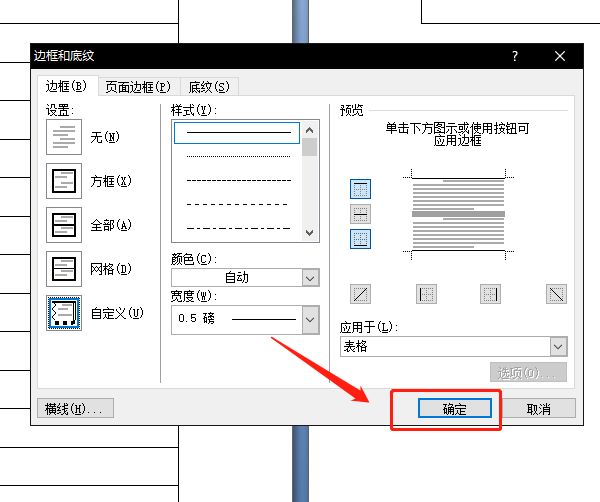Toggle the left border icon below preview

426,294
